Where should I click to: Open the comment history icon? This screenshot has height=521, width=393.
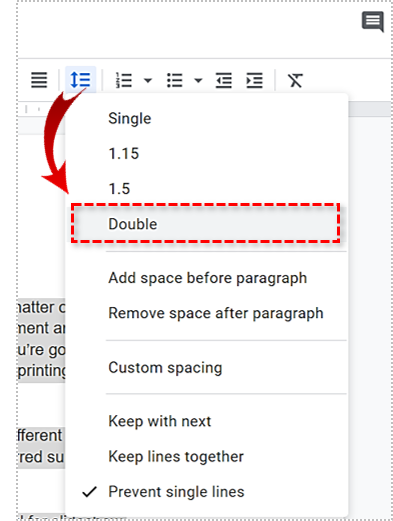click(x=373, y=22)
